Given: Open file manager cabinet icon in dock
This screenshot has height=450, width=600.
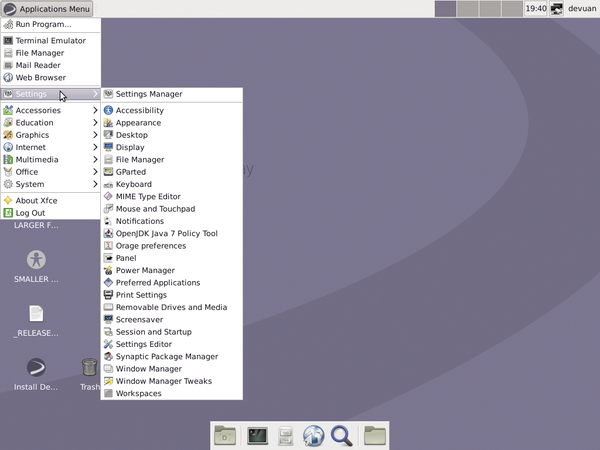Looking at the screenshot, I should click(x=285, y=436).
